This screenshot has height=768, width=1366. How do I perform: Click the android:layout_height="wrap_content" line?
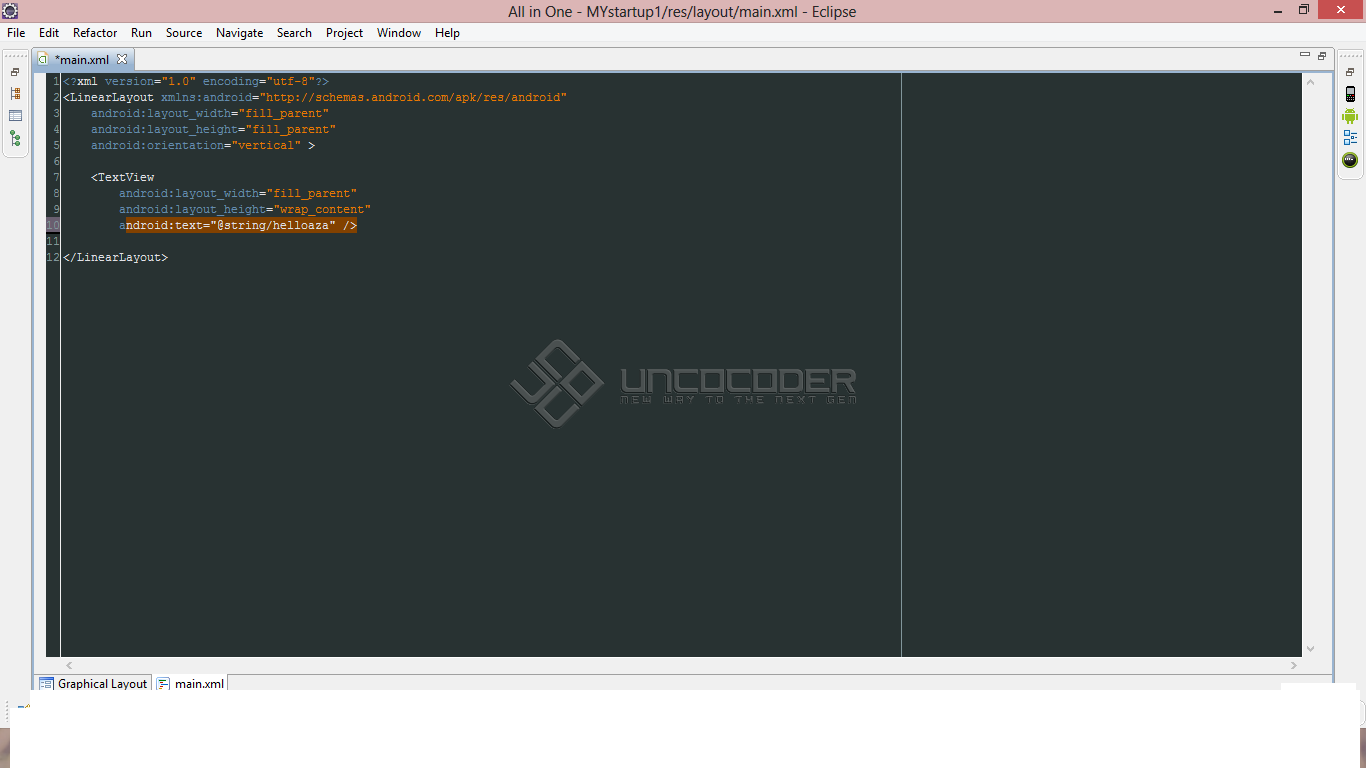coord(245,209)
